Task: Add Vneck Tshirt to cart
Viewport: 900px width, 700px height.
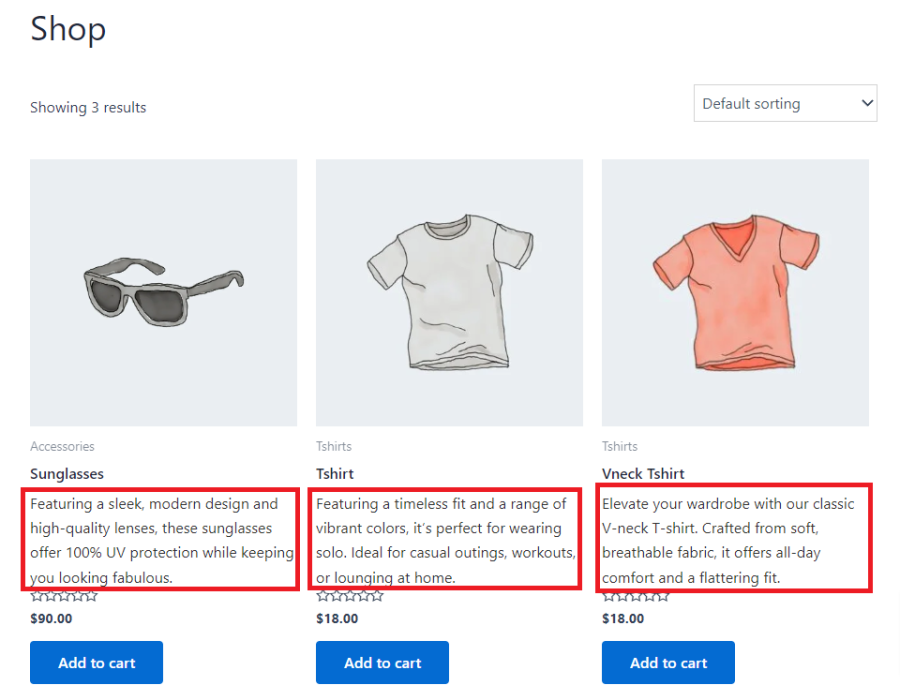Action: pyautogui.click(x=668, y=662)
